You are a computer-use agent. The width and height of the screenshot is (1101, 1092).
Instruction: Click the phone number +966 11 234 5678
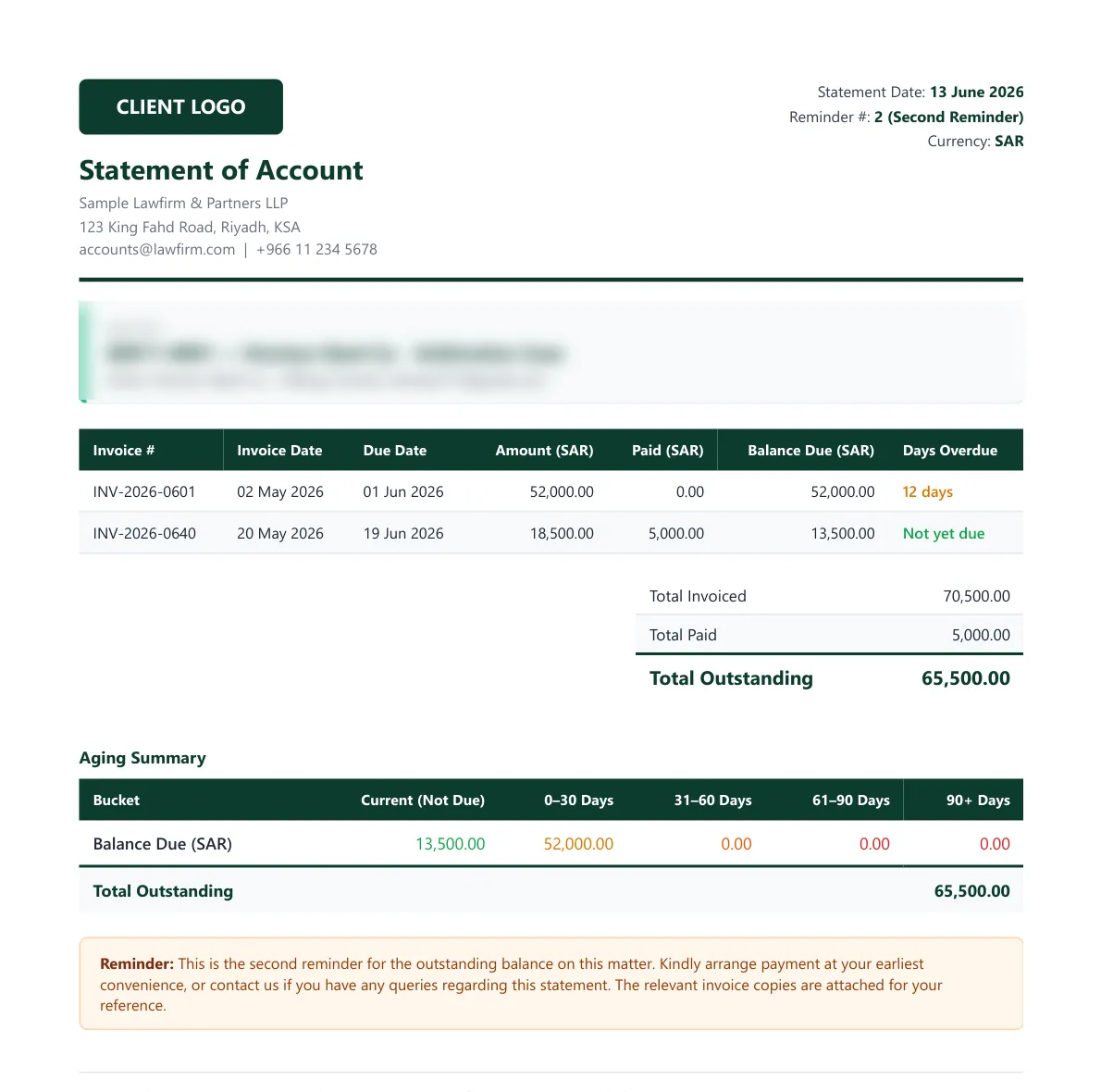click(x=316, y=249)
